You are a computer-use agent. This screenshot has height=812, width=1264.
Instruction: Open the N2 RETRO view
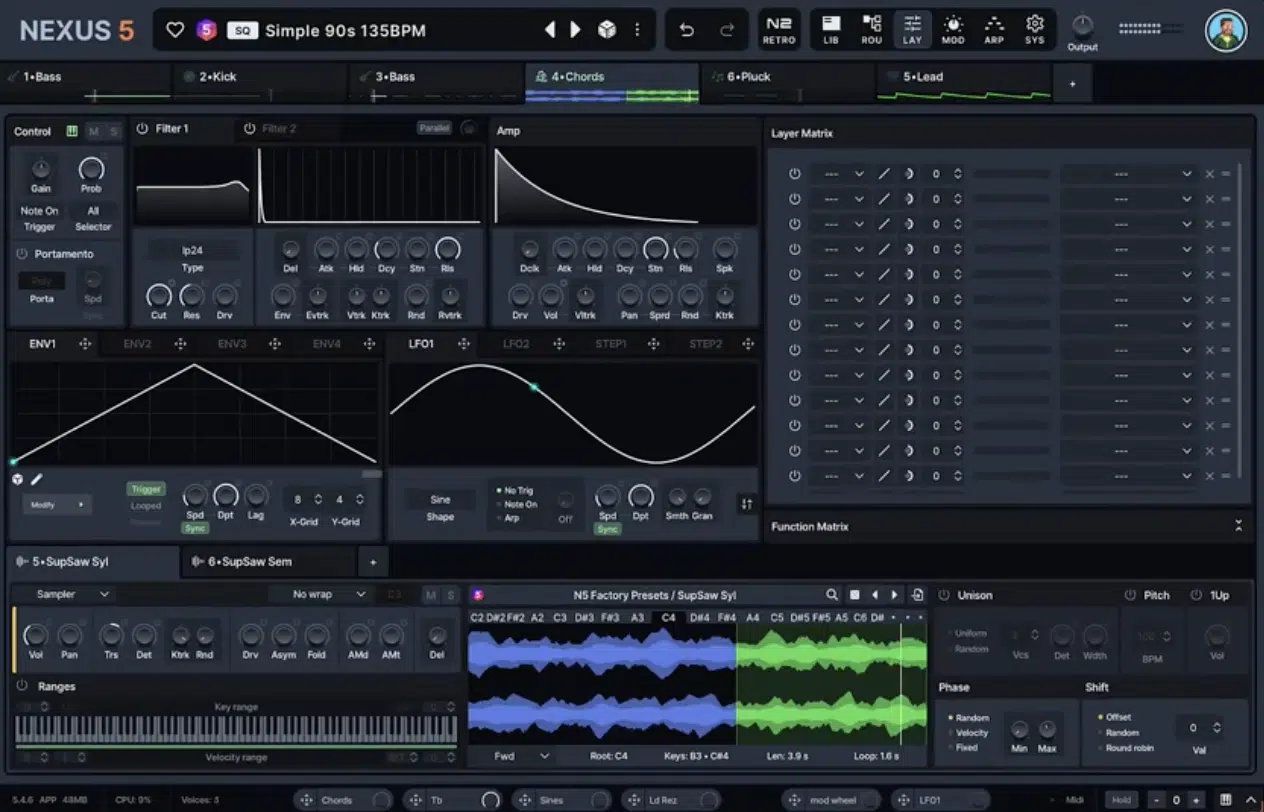(x=779, y=30)
